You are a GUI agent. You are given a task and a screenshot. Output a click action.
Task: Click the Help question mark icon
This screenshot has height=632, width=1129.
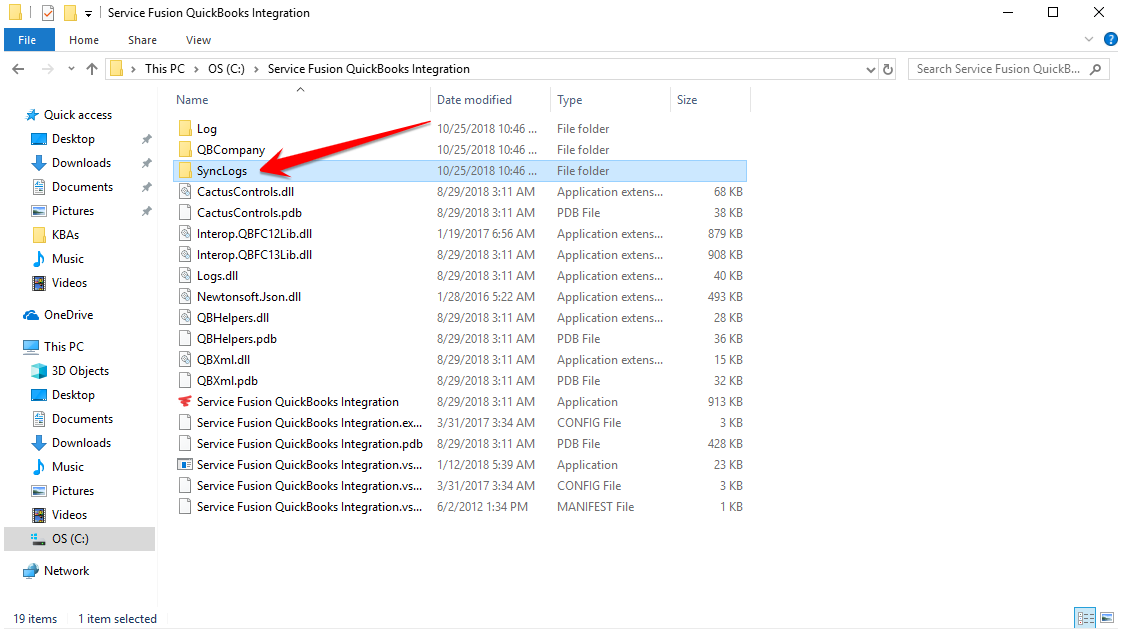(x=1110, y=40)
